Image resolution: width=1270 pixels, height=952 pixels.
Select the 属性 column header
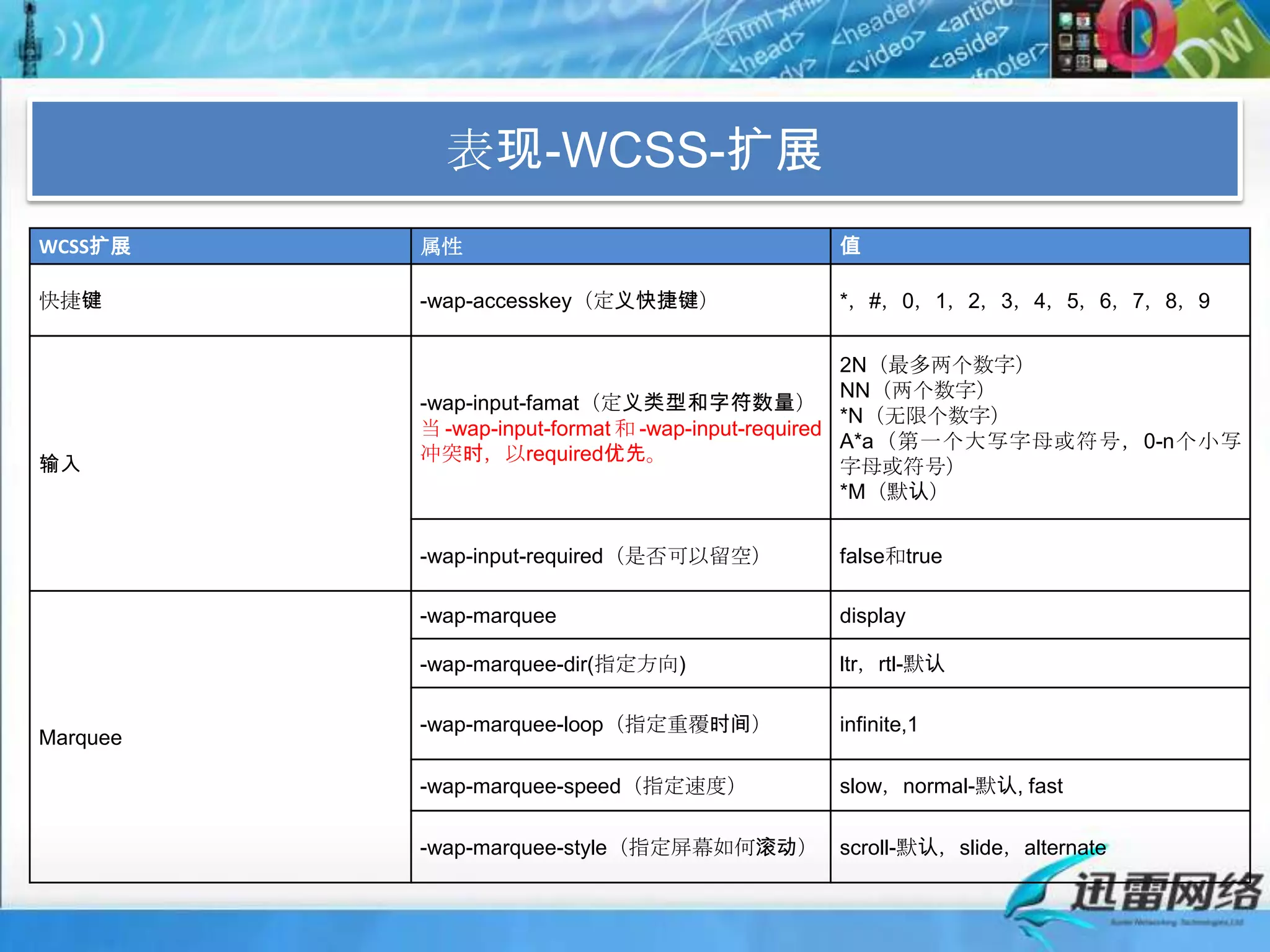621,246
